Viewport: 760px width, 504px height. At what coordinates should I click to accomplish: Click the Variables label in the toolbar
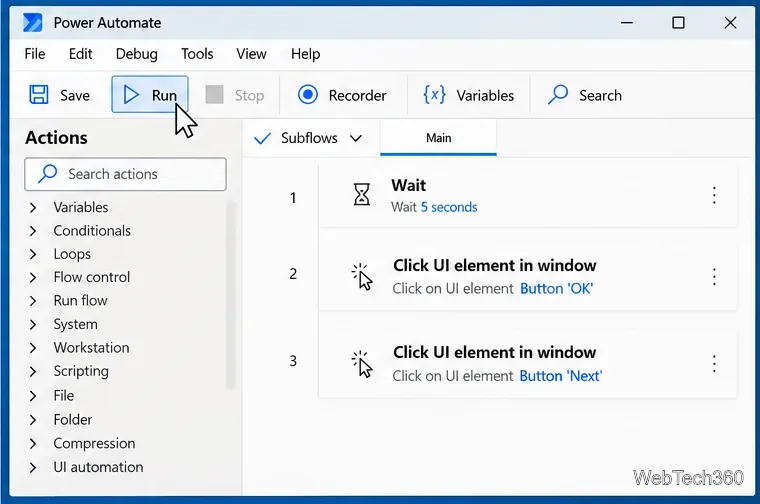coord(485,95)
